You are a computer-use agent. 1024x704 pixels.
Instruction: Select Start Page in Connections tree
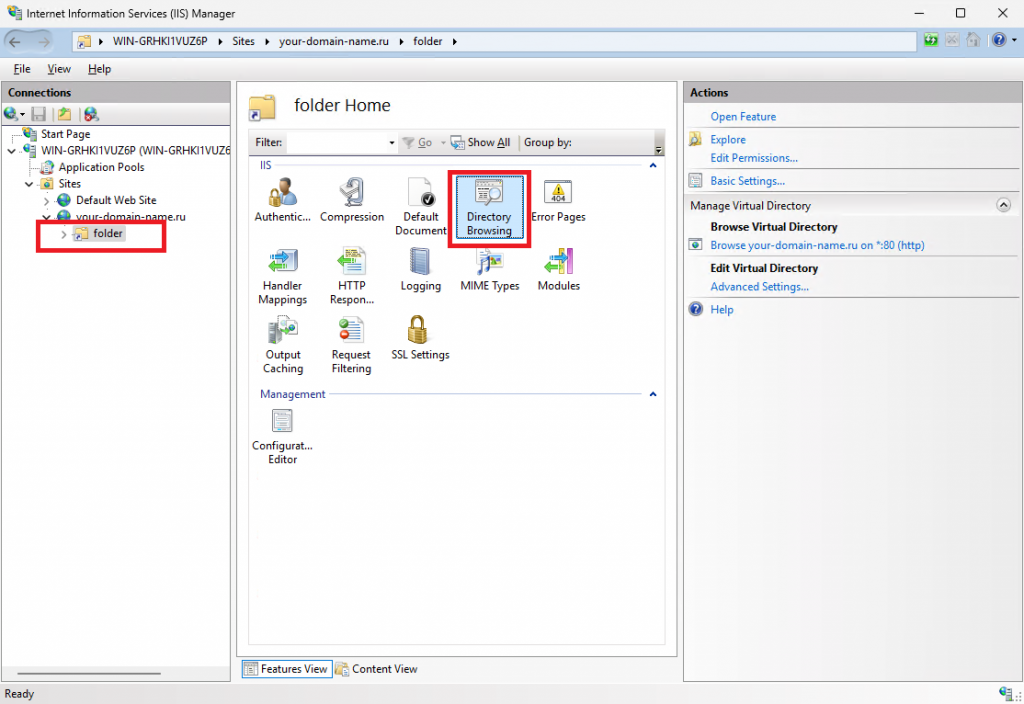click(65, 134)
